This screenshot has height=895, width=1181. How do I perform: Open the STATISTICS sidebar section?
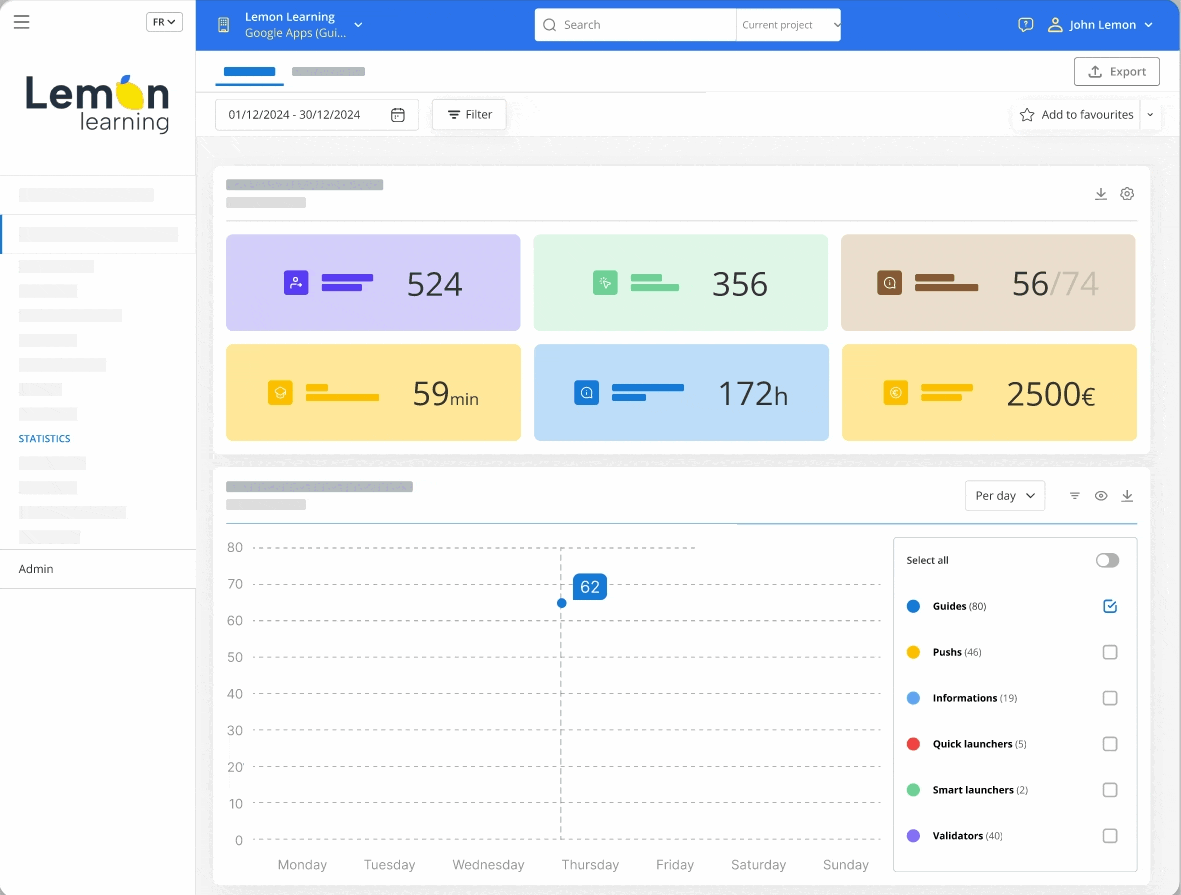point(44,438)
